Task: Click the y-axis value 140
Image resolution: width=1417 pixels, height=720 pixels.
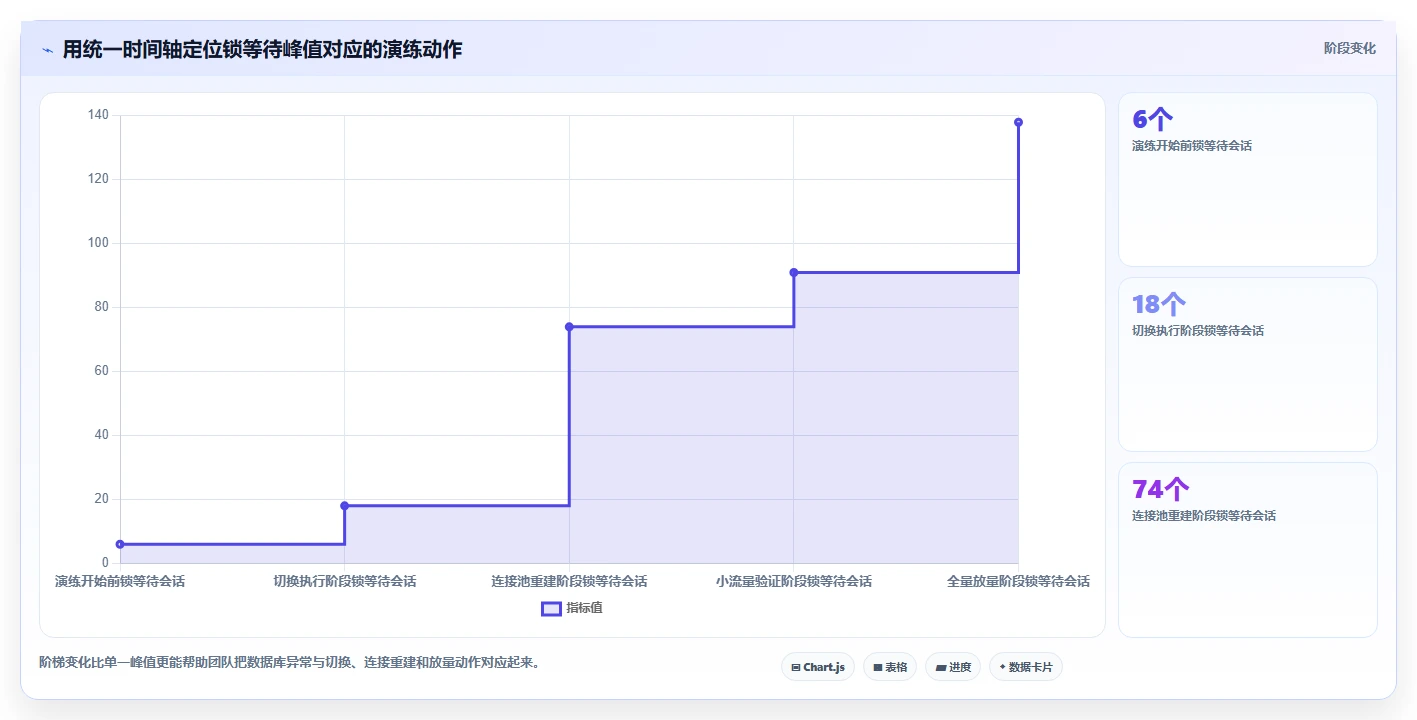Action: click(x=98, y=115)
